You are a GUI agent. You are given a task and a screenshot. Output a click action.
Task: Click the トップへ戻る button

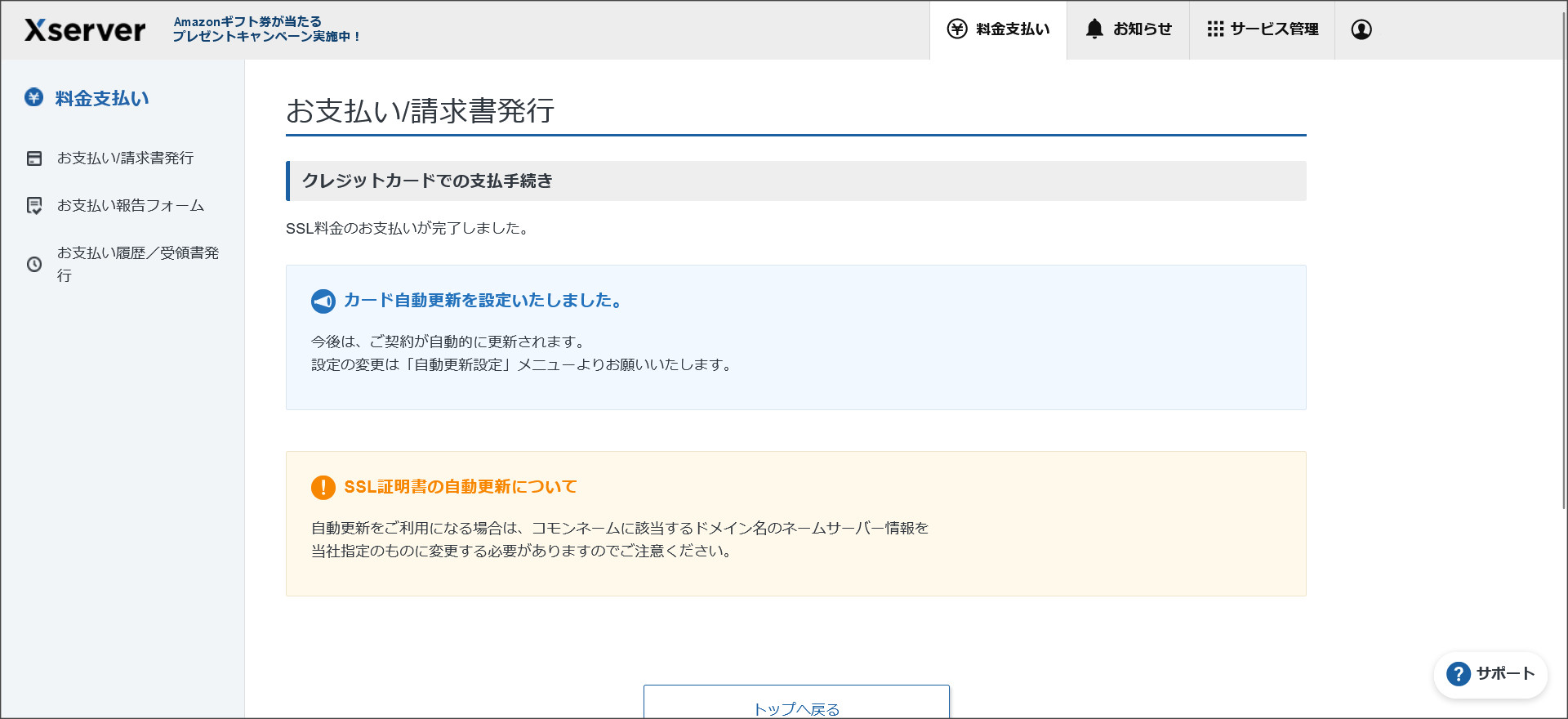click(796, 702)
